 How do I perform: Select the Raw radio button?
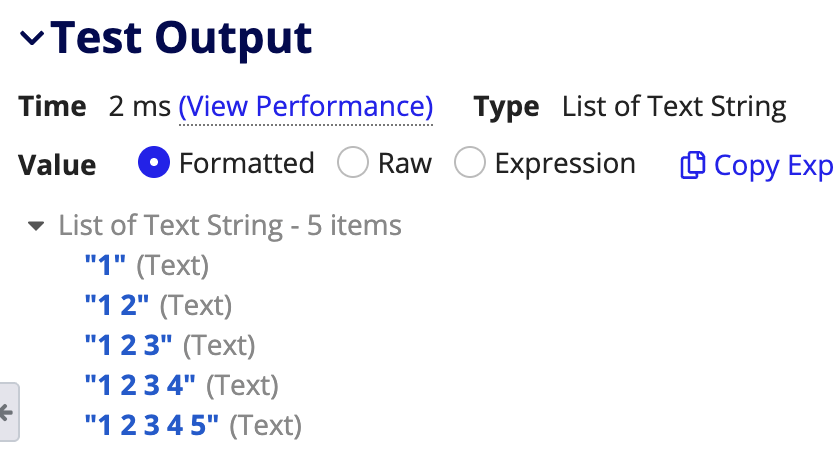click(x=353, y=162)
